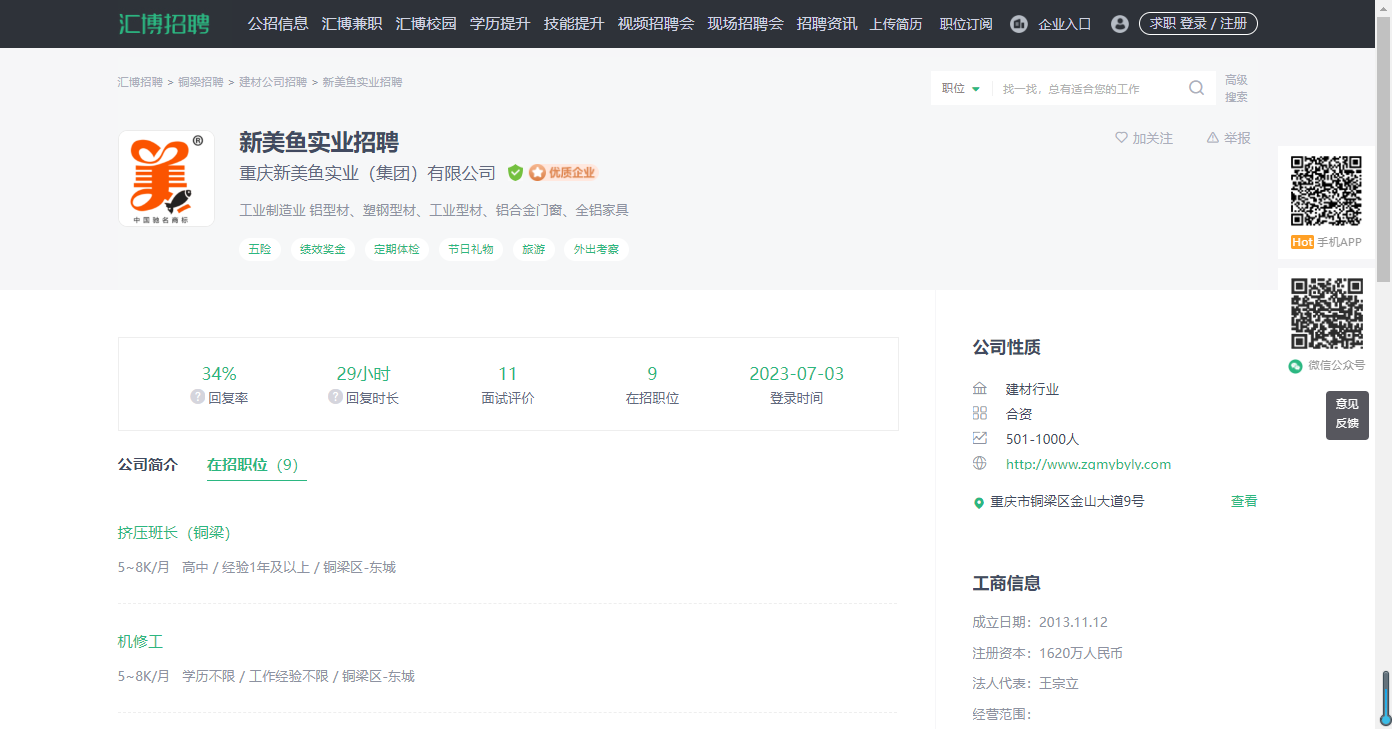This screenshot has width=1392, height=729.
Task: Switch to the 公司简介 tab
Action: coord(148,465)
